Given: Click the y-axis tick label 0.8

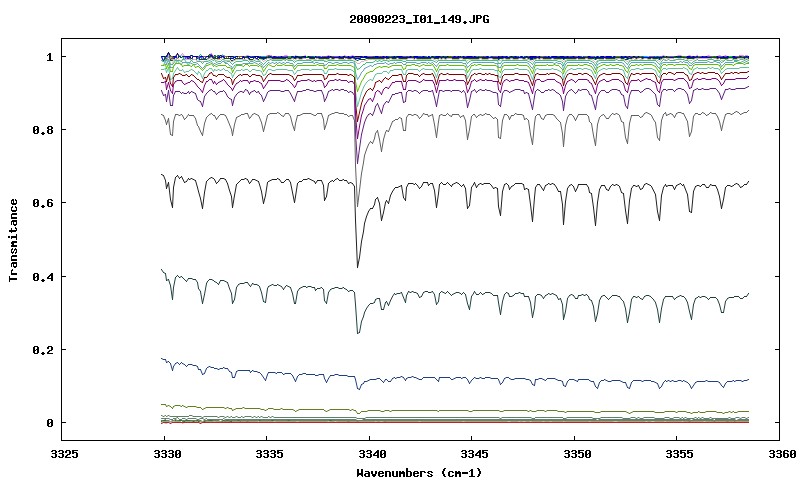Looking at the screenshot, I should coord(42,130).
